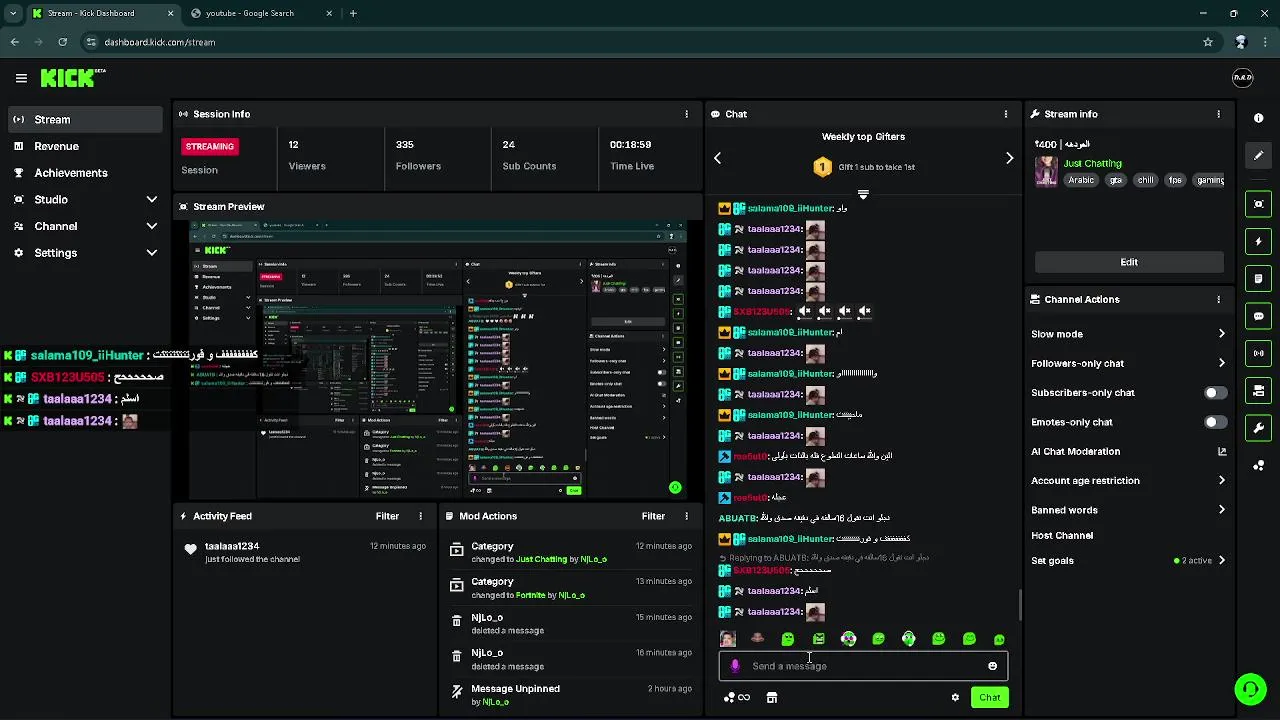The width and height of the screenshot is (1280, 720).
Task: Open Host Channel action
Action: tap(1062, 536)
